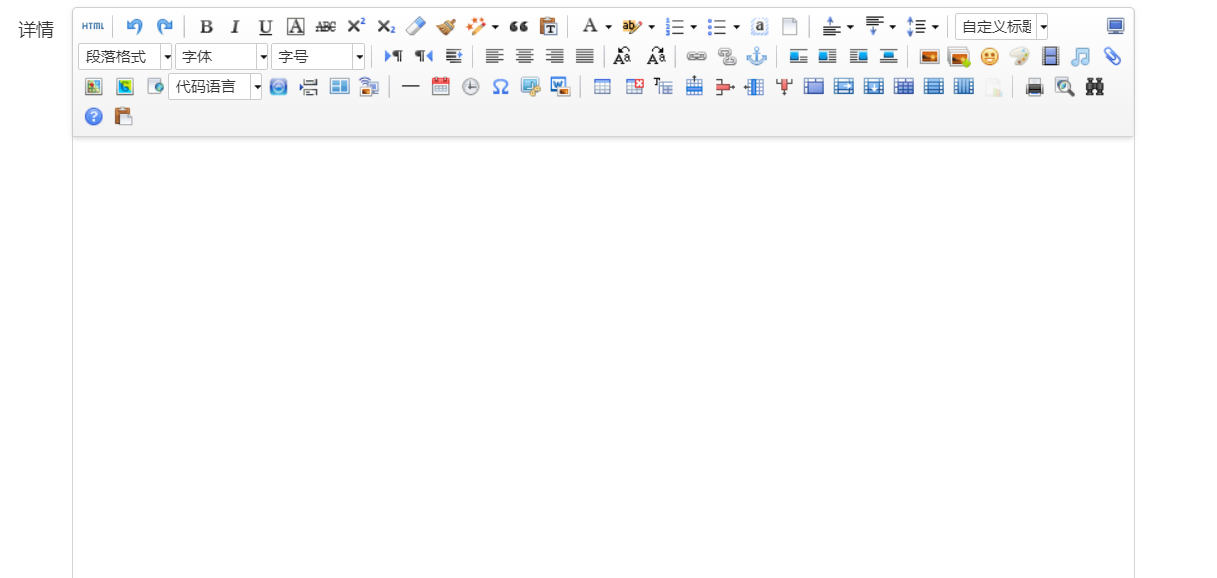
Task: Insert a table
Action: [x=602, y=87]
